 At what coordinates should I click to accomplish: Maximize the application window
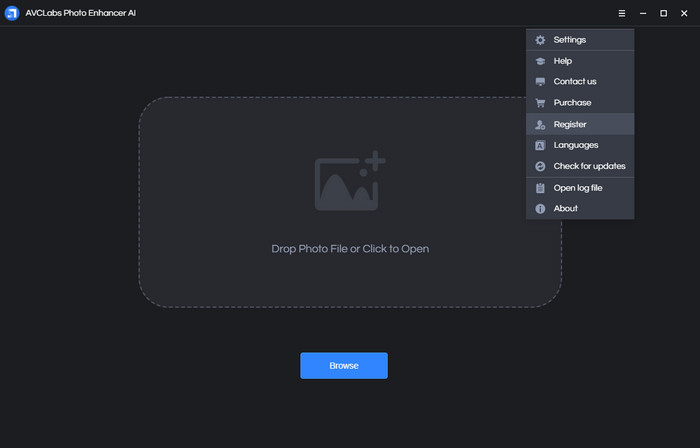coord(663,13)
